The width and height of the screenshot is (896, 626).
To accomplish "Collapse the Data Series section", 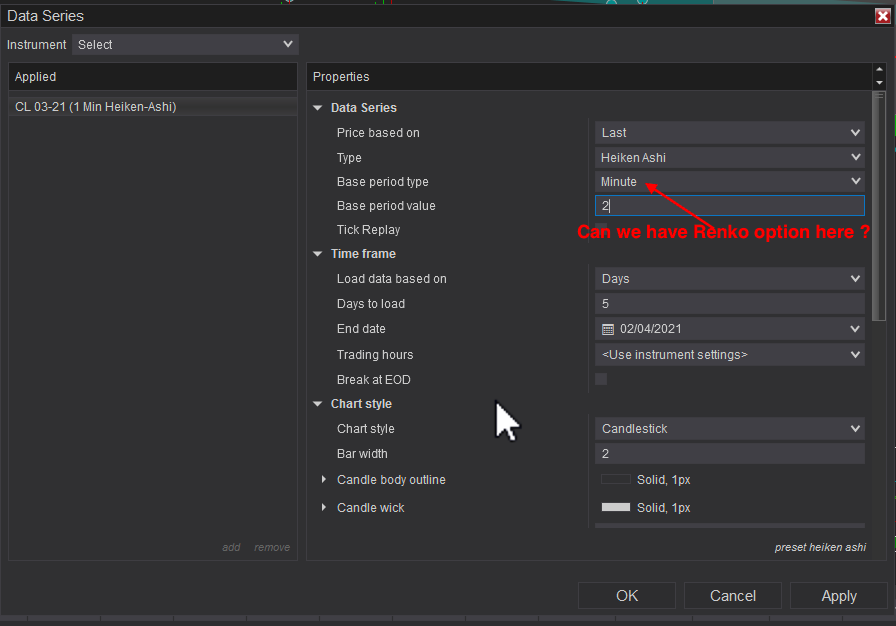I will tap(318, 107).
